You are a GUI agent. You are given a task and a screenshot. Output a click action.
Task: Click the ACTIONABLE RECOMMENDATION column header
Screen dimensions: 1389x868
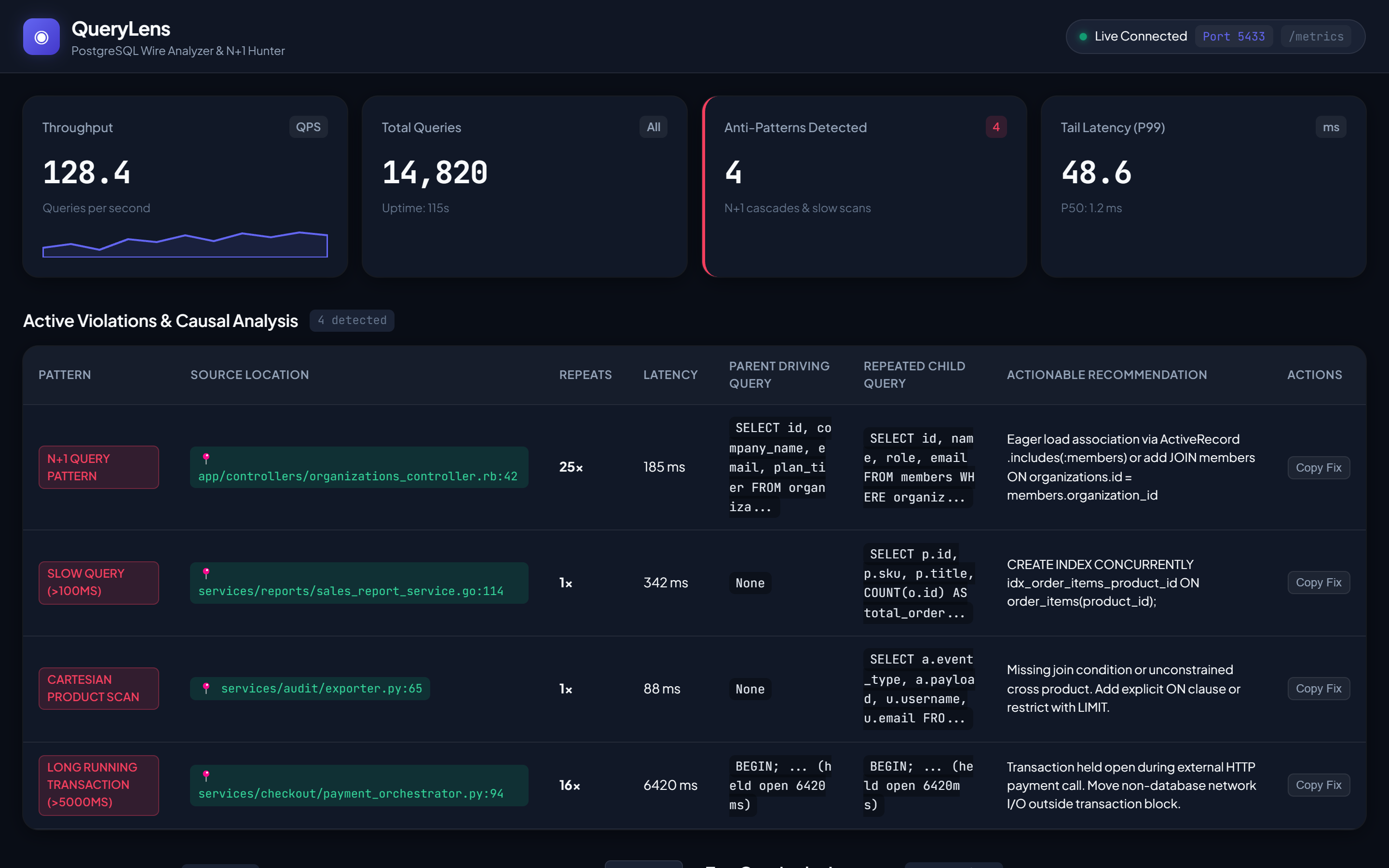(x=1106, y=375)
